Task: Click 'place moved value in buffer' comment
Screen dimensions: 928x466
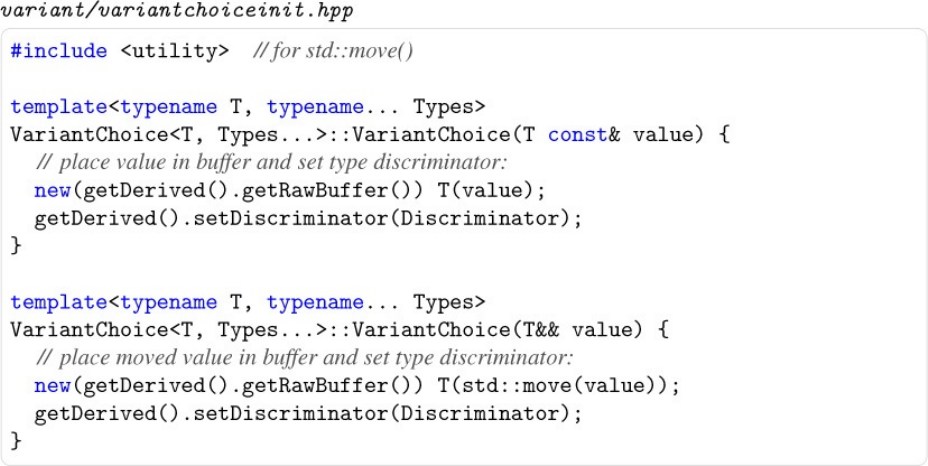Action: click(x=304, y=358)
